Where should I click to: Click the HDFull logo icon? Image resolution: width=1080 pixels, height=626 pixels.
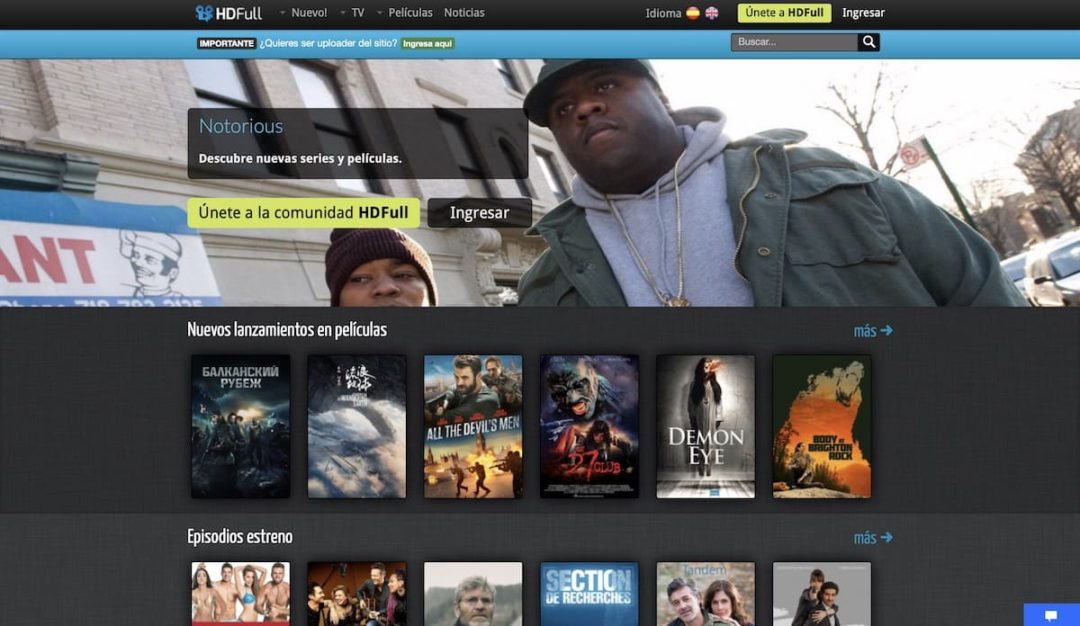(205, 13)
